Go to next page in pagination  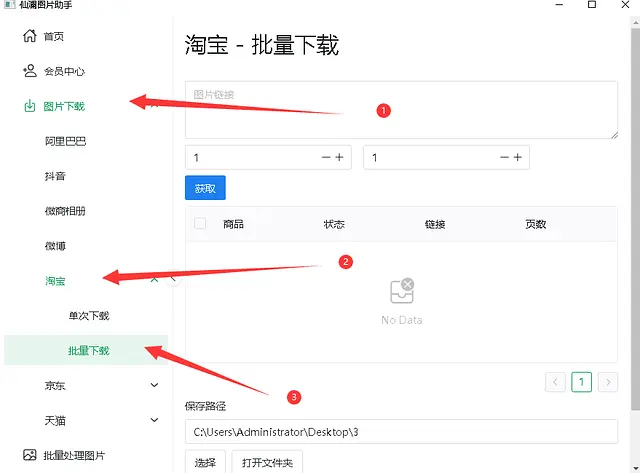(608, 382)
